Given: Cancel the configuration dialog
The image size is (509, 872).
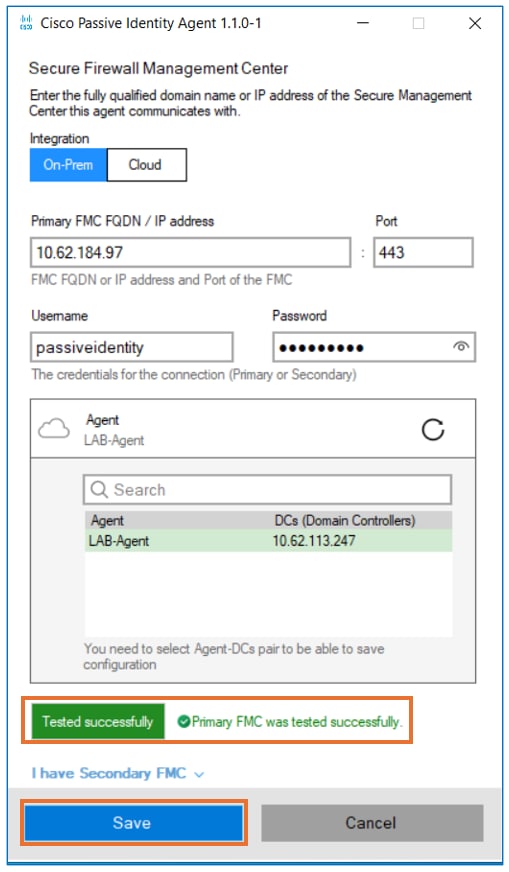Looking at the screenshot, I should 372,823.
